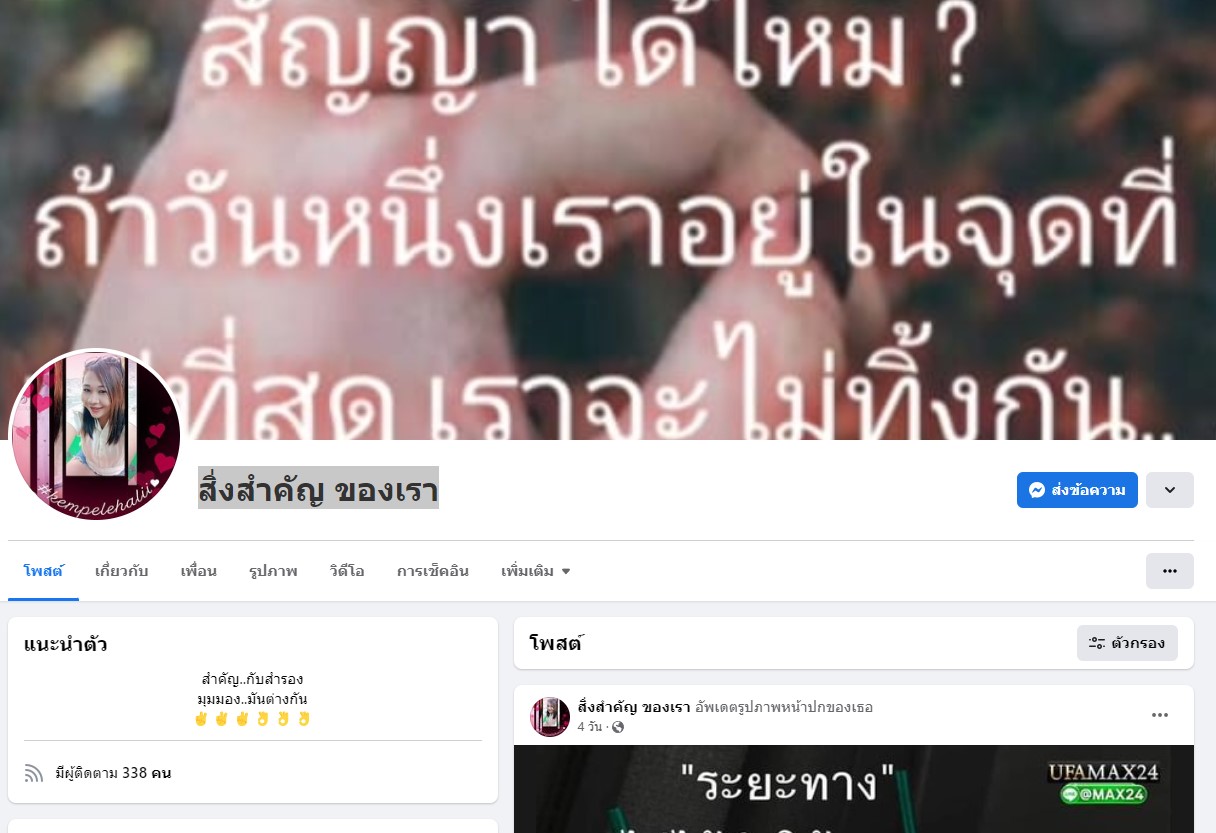Click the post author name link

point(634,707)
